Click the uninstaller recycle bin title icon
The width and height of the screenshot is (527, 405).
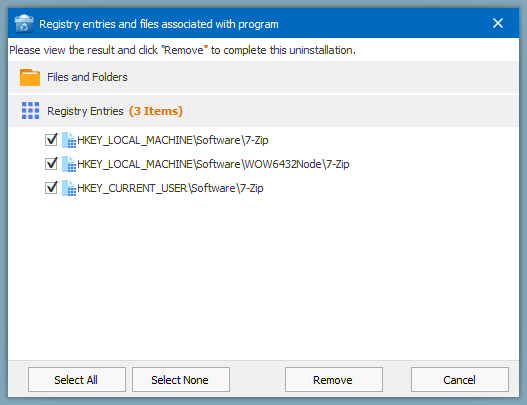(x=24, y=24)
